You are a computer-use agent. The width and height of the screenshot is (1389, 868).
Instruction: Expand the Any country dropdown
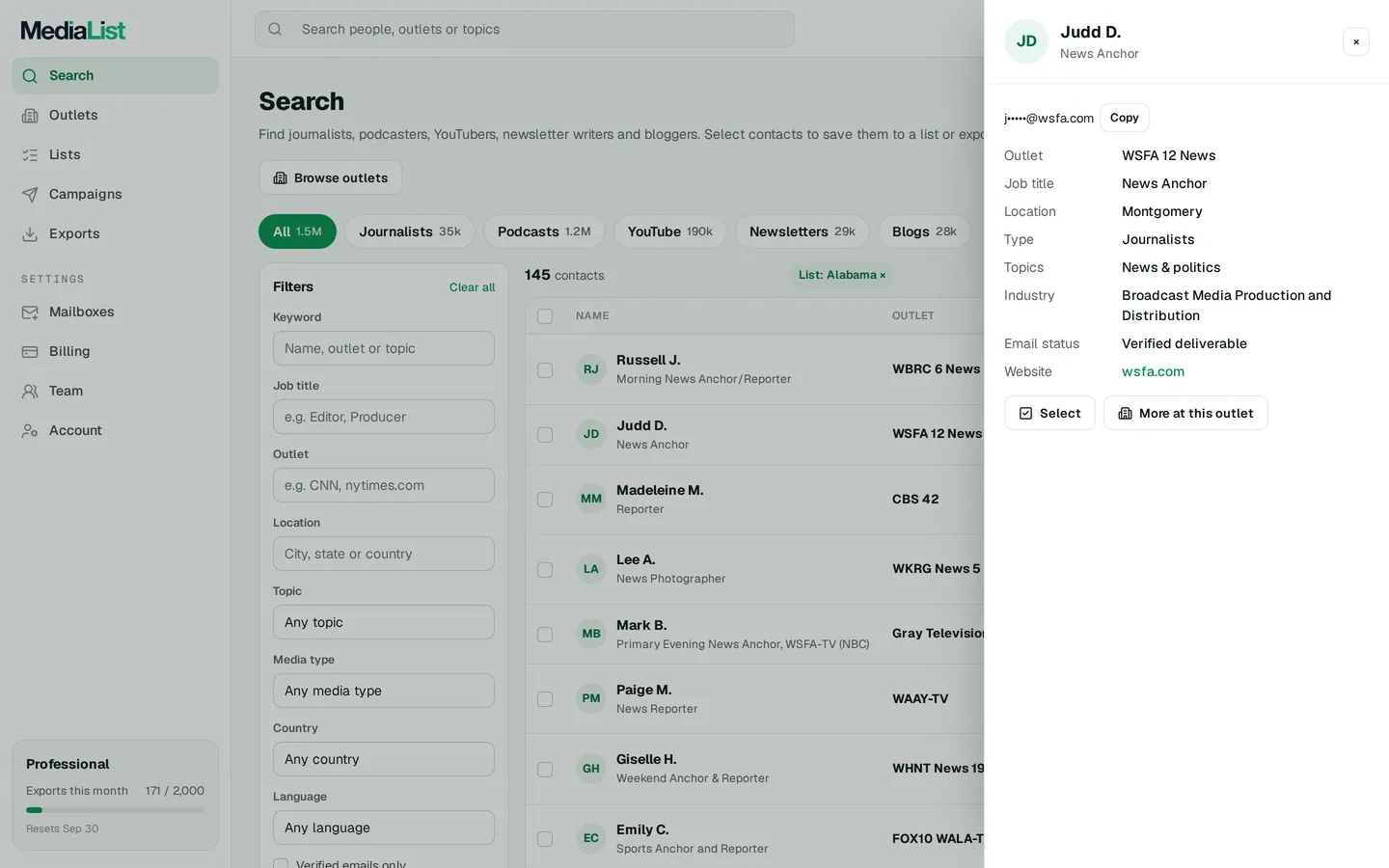pos(384,759)
